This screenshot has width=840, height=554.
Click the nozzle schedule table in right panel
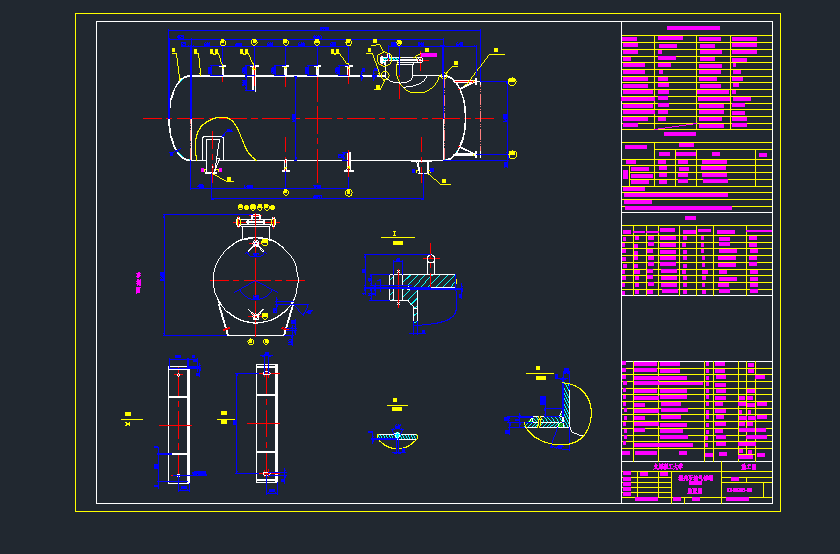pyautogui.click(x=696, y=260)
